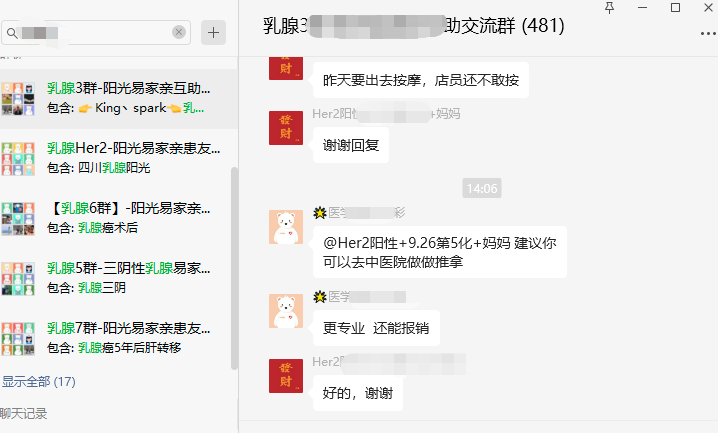Pin the chat window on top
This screenshot has height=433, width=718.
pyautogui.click(x=609, y=8)
